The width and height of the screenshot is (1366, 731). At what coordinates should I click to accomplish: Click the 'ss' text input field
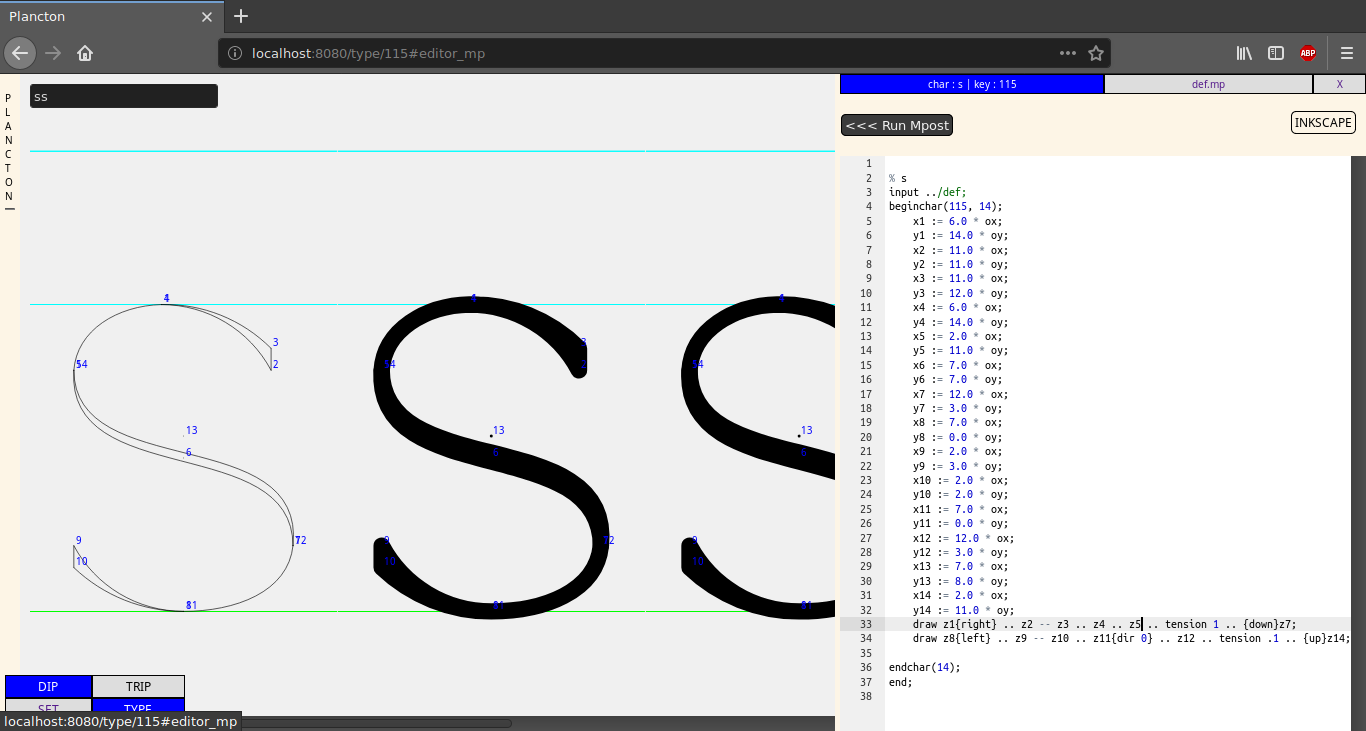click(124, 96)
